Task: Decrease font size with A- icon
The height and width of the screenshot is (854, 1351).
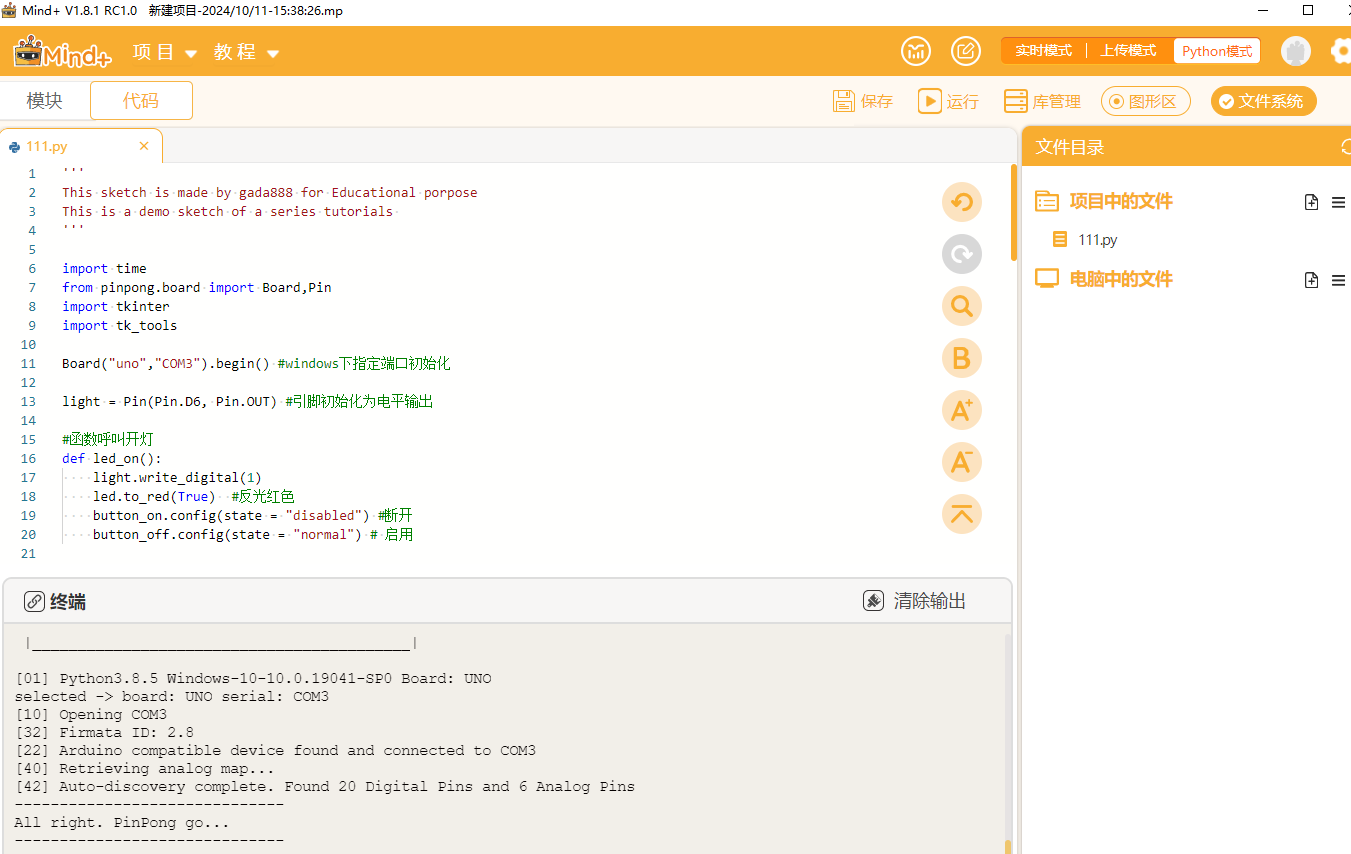Action: click(x=962, y=462)
